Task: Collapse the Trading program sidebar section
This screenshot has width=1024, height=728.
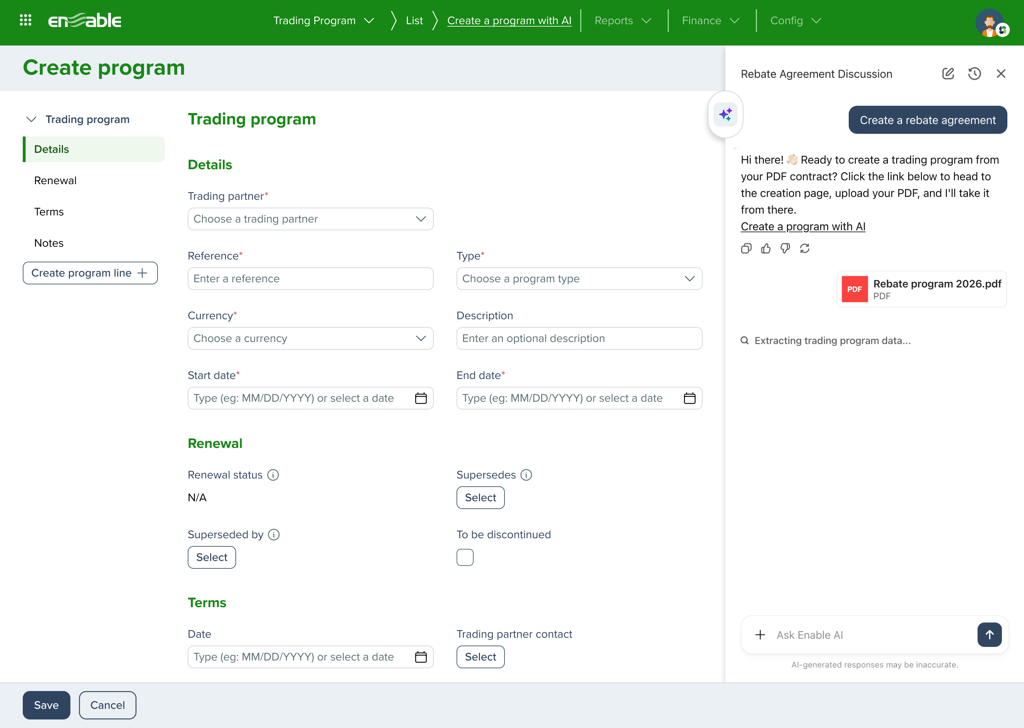Action: point(31,119)
